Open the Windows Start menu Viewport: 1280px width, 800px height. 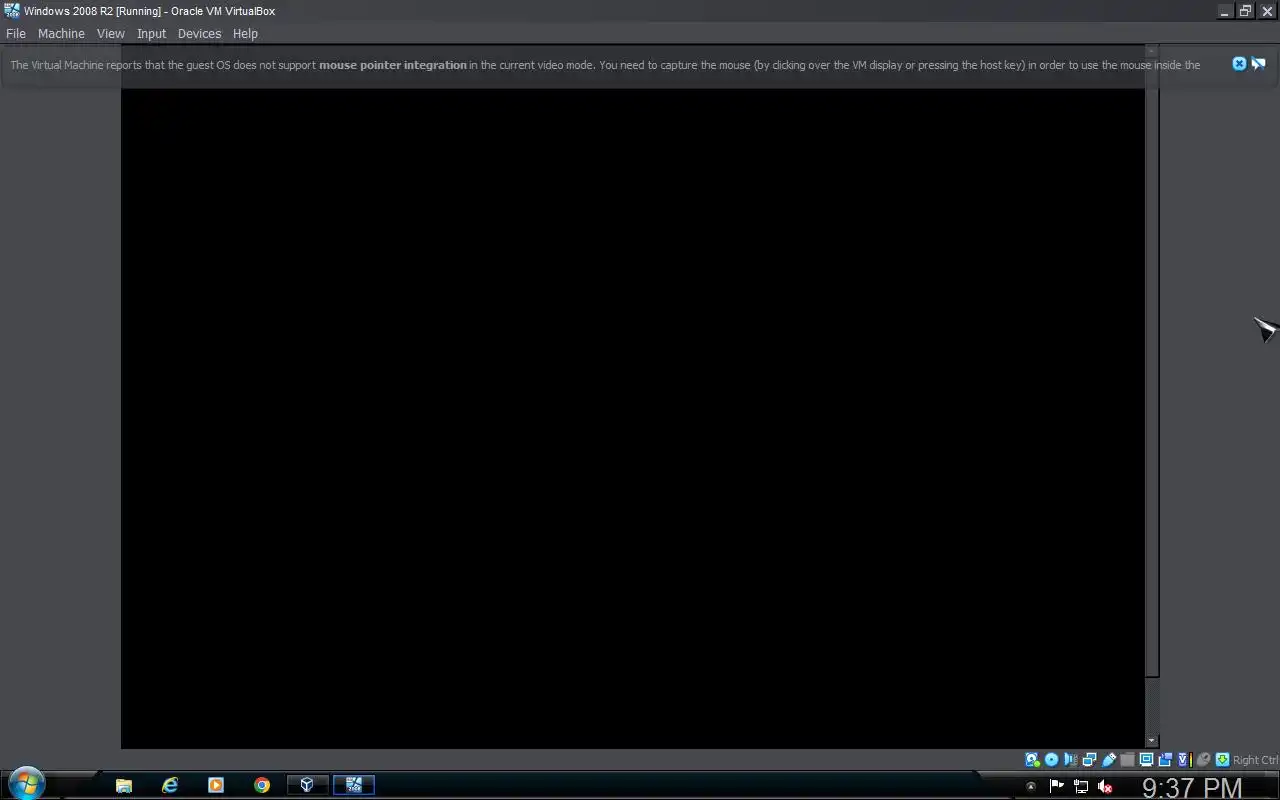point(25,783)
